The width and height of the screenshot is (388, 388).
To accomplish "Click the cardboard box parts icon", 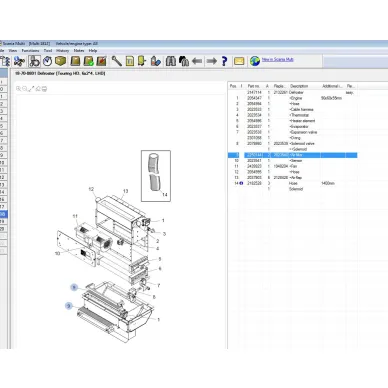I will click(x=61, y=61).
